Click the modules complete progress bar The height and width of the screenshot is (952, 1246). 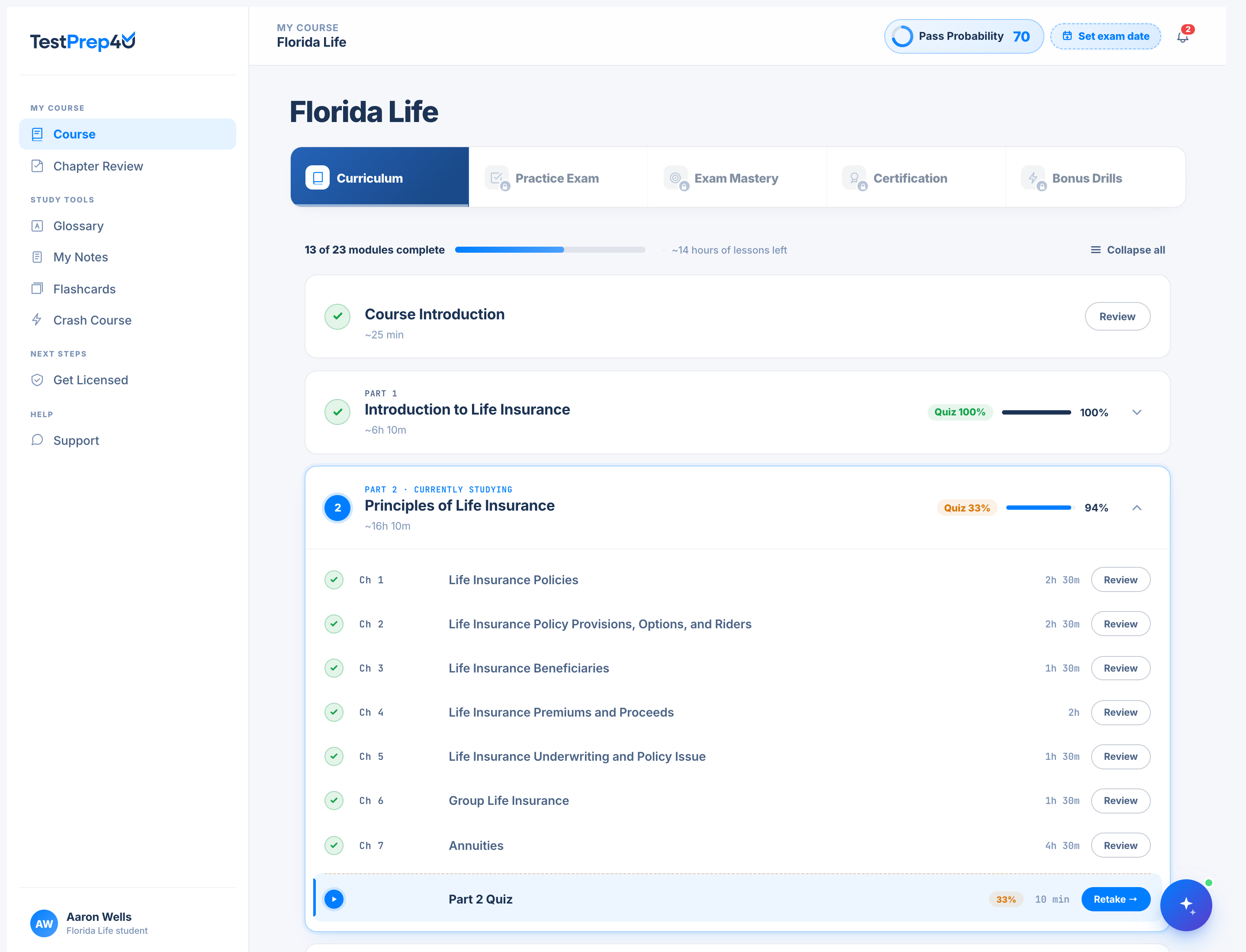click(x=550, y=250)
